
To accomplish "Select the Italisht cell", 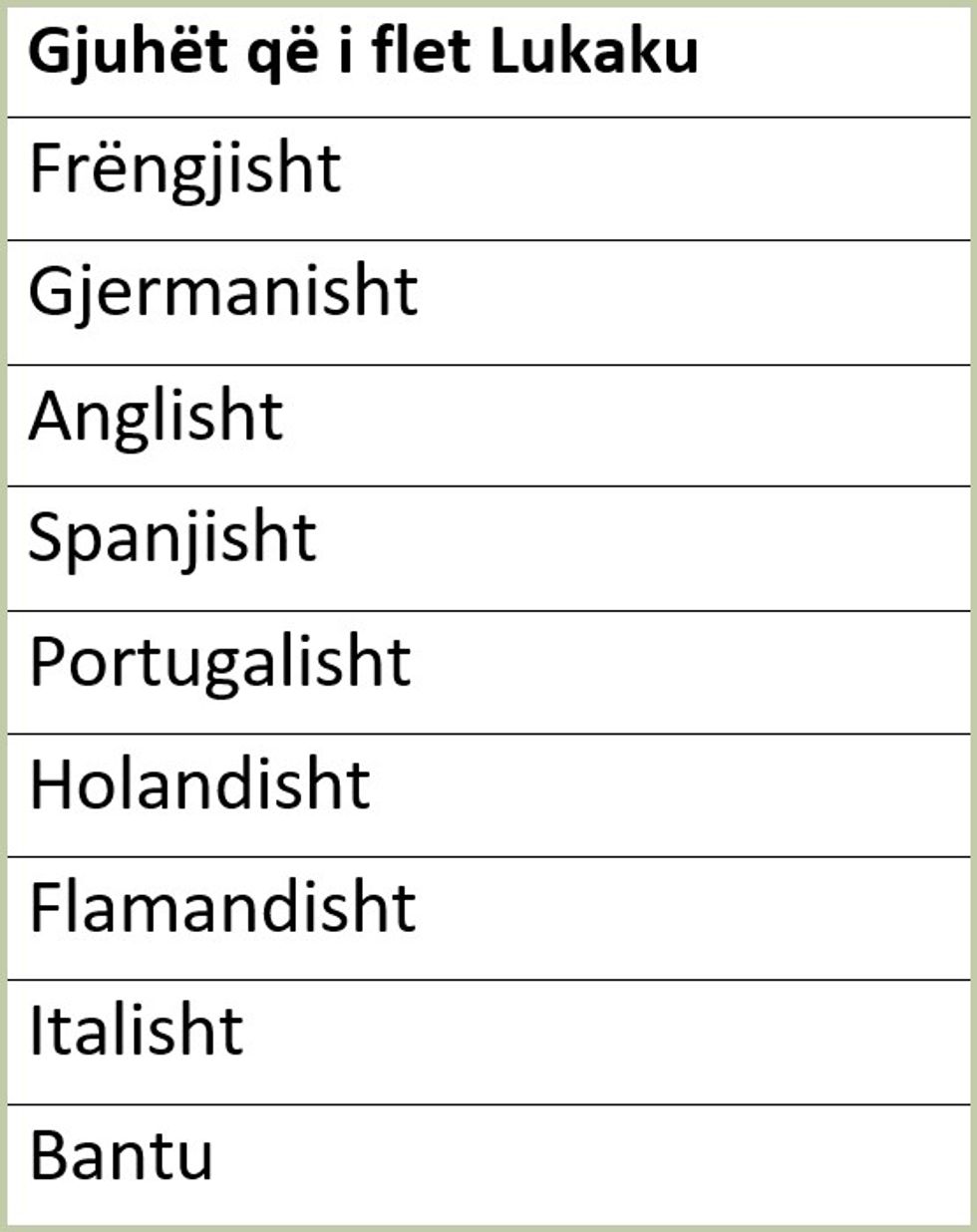I will 137,1032.
